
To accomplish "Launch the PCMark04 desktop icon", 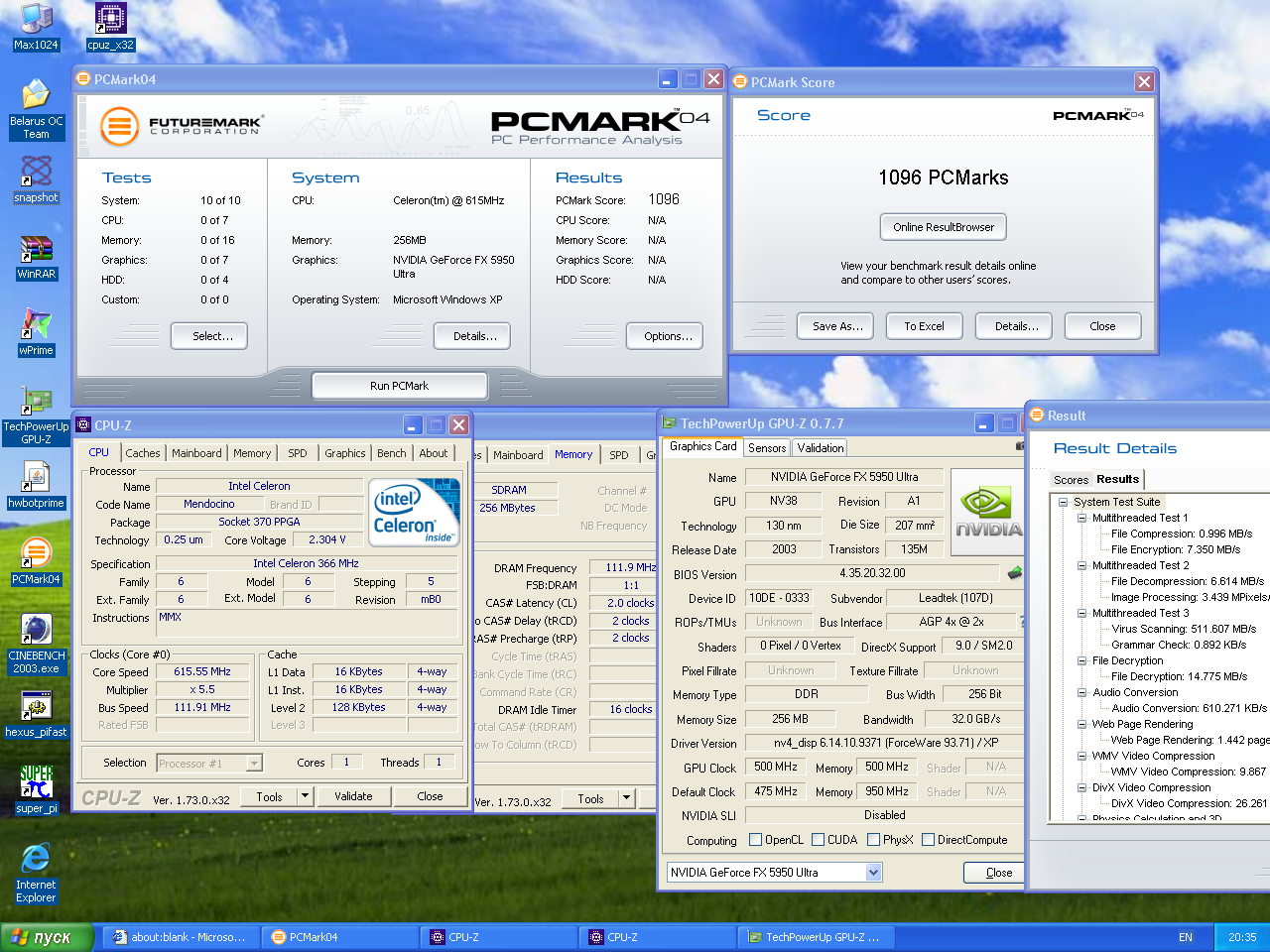I will [36, 561].
